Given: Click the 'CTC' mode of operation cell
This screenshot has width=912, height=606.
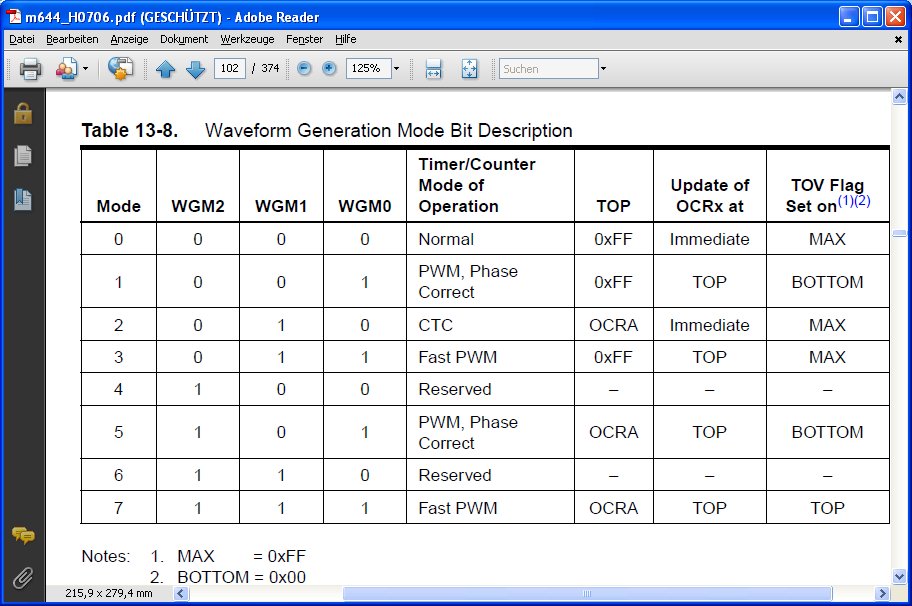Looking at the screenshot, I should coord(436,325).
